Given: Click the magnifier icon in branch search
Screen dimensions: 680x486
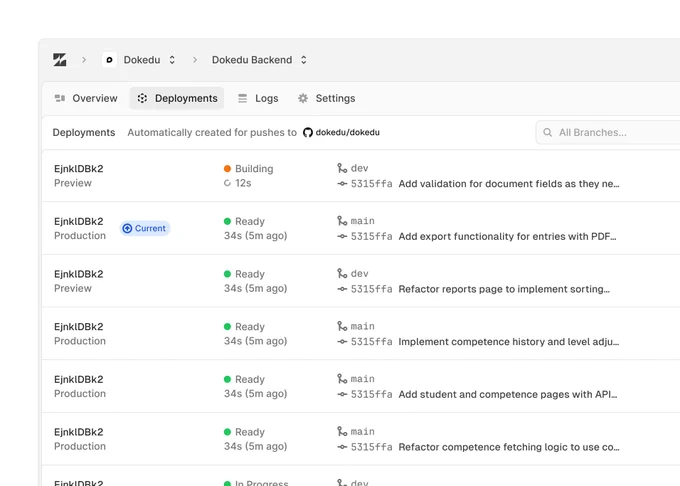Looking at the screenshot, I should tap(548, 132).
